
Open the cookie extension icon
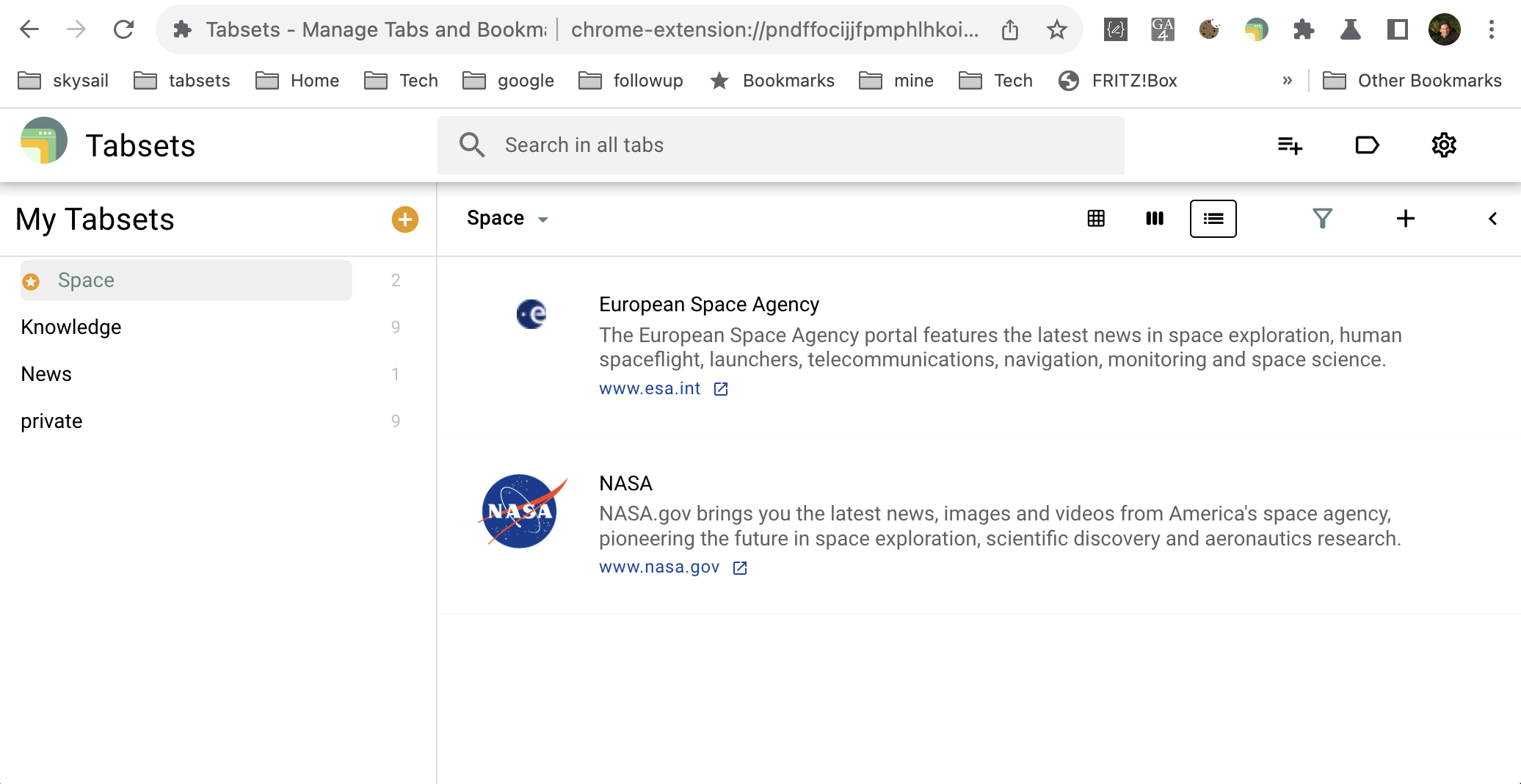click(1210, 29)
